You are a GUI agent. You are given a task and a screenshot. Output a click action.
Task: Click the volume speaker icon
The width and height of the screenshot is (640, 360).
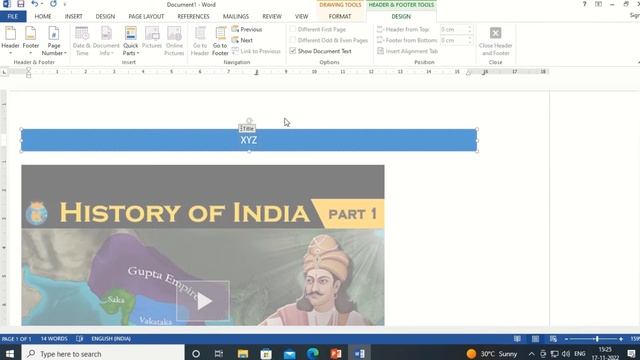tap(566, 353)
